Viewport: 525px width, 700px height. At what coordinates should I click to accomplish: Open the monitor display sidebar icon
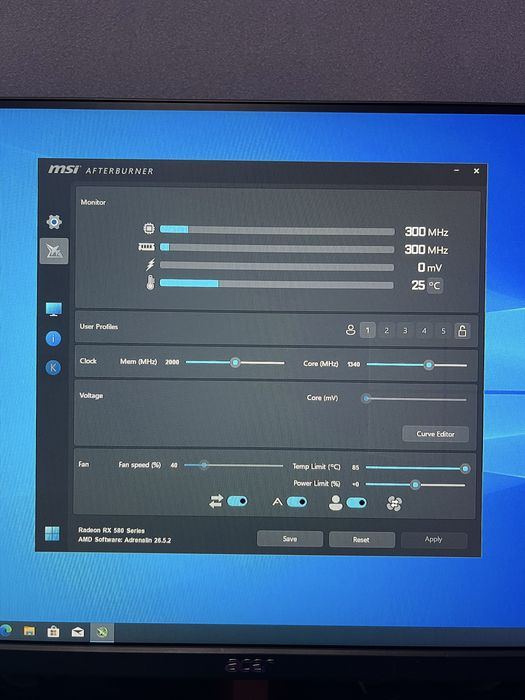point(54,309)
